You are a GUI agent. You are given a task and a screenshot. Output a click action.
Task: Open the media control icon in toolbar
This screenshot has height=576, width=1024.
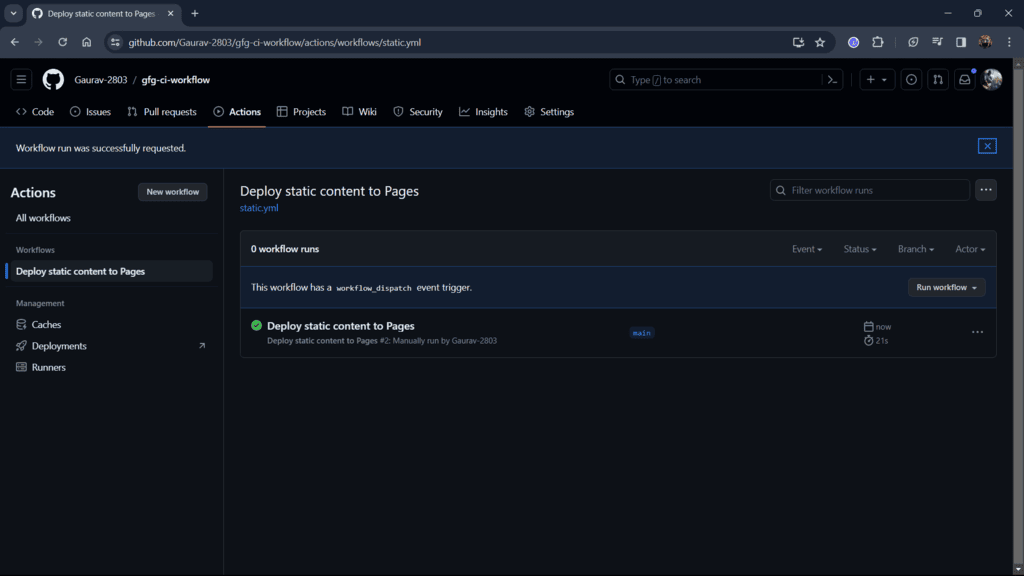[937, 42]
